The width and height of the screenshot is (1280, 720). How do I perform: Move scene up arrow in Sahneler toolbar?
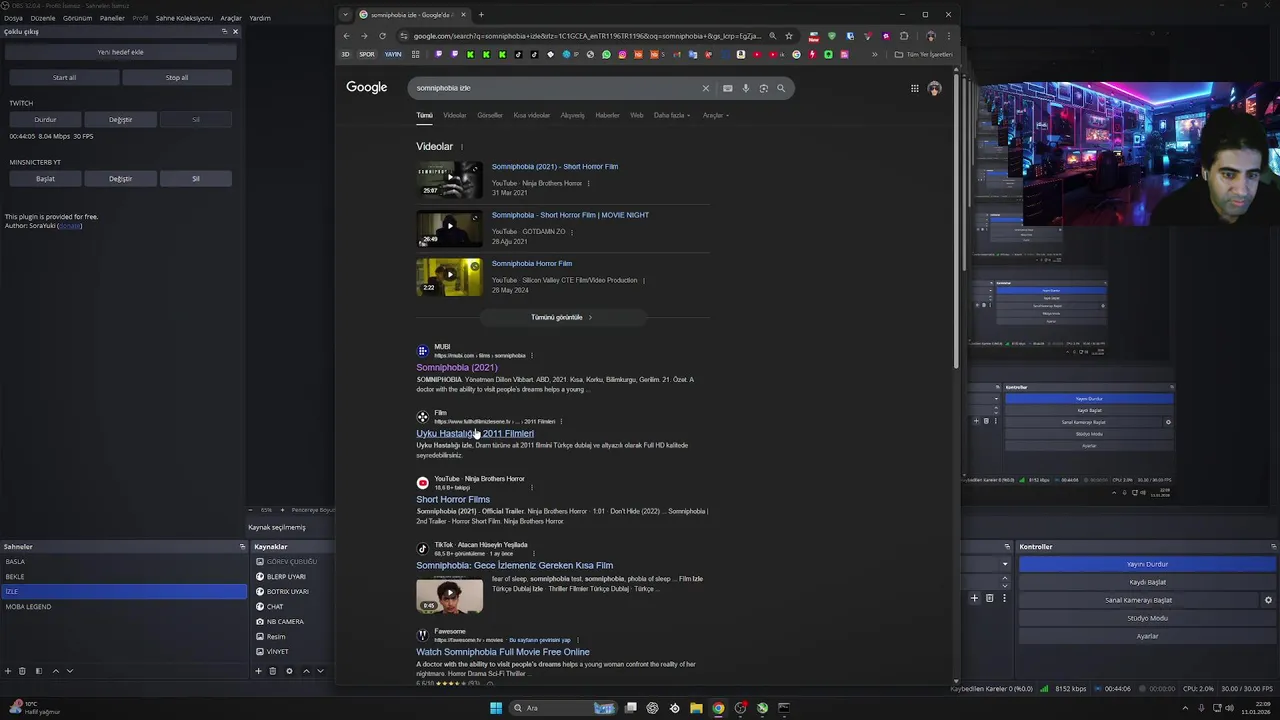coord(56,671)
